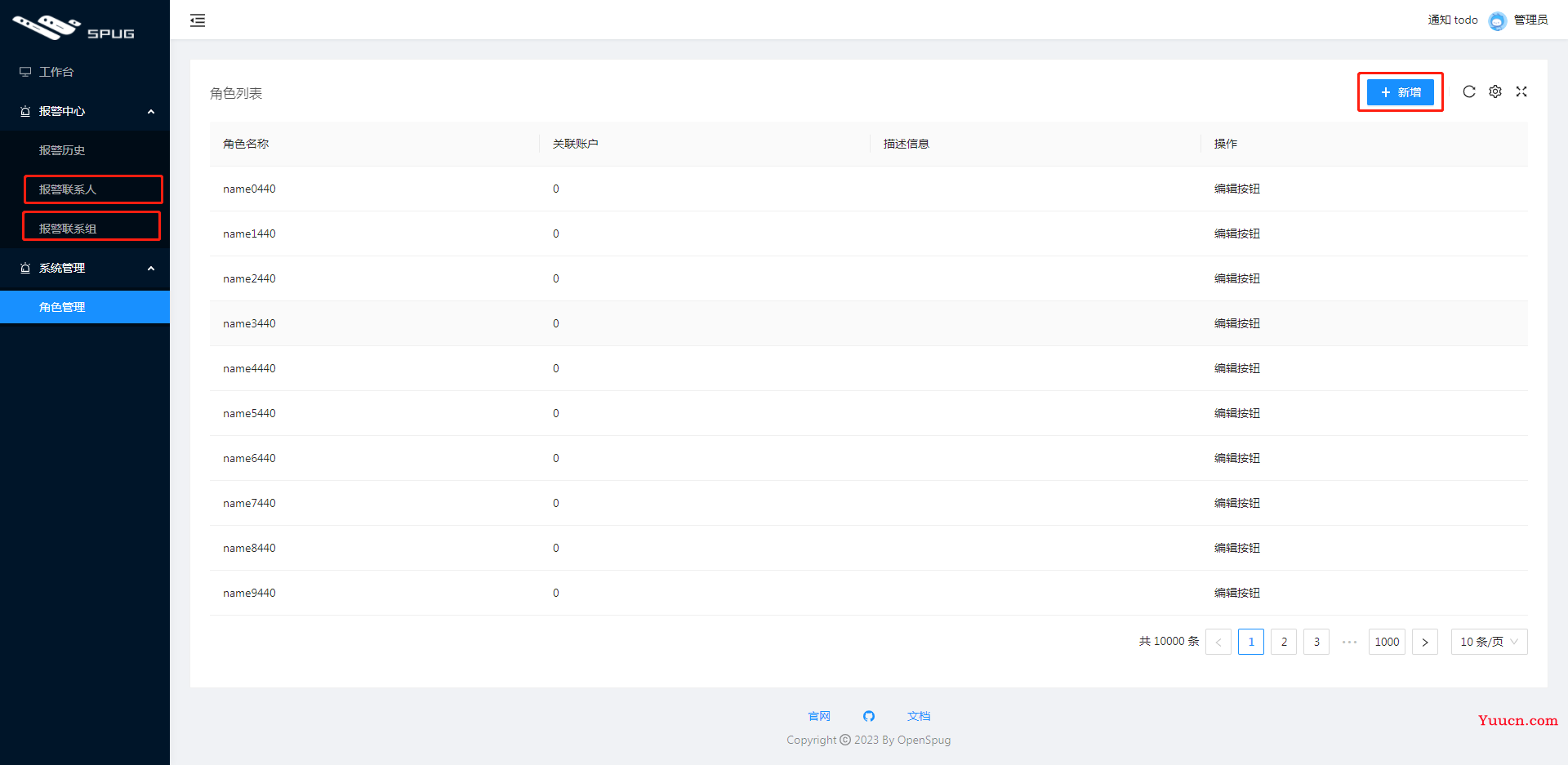This screenshot has height=765, width=1568.
Task: Click 编辑按钮 for name0440 row
Action: pyautogui.click(x=1236, y=189)
